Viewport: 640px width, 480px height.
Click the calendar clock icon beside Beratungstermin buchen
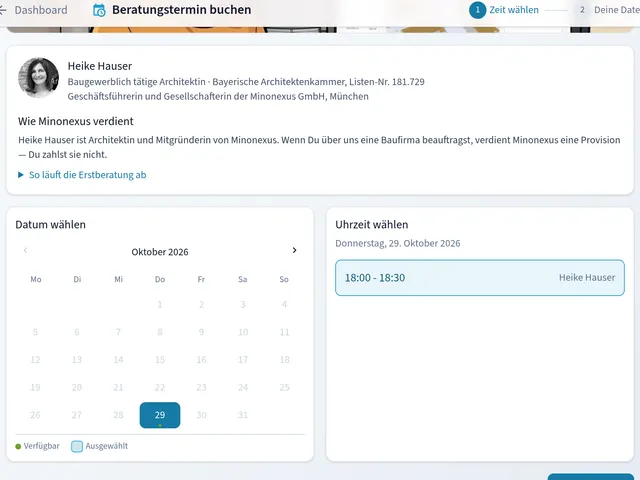(x=99, y=10)
